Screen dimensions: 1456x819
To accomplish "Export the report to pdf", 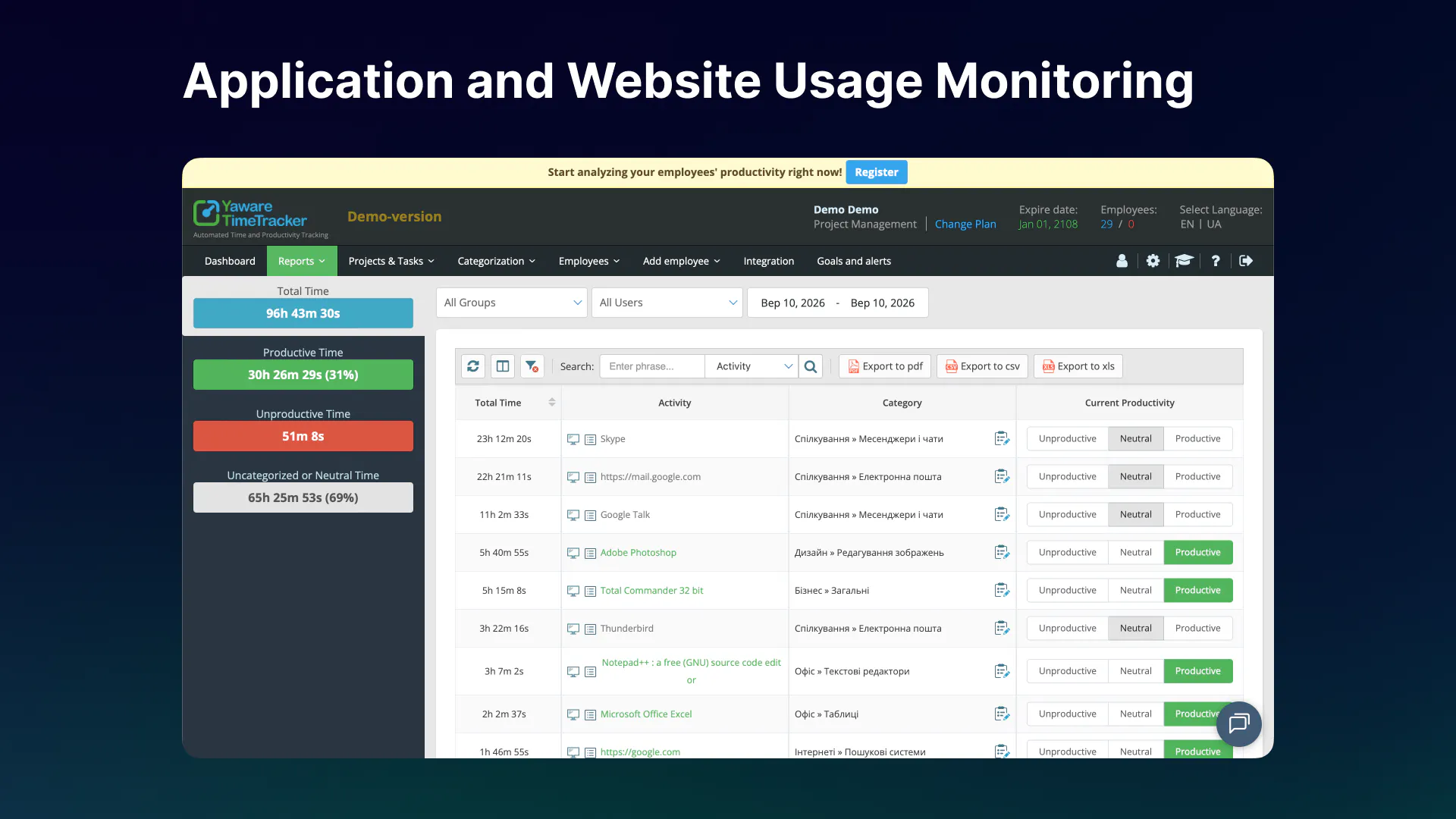I will (885, 366).
